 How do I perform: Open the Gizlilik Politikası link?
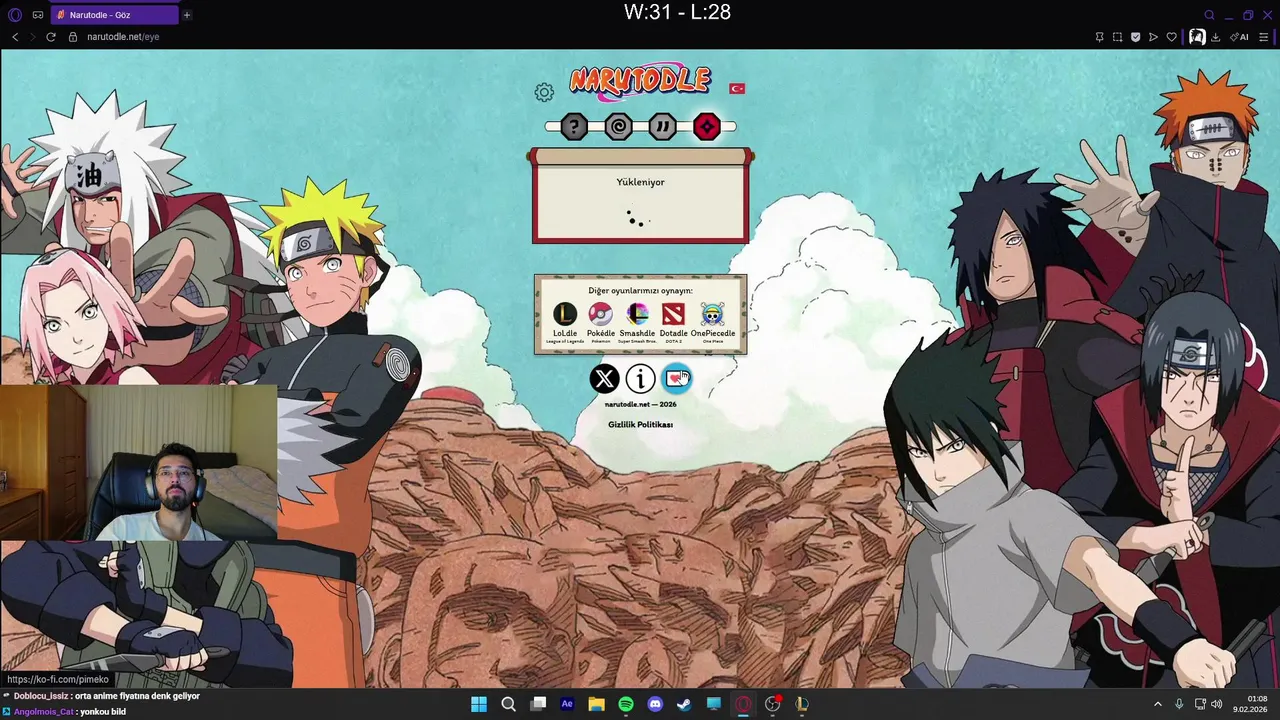tap(640, 424)
